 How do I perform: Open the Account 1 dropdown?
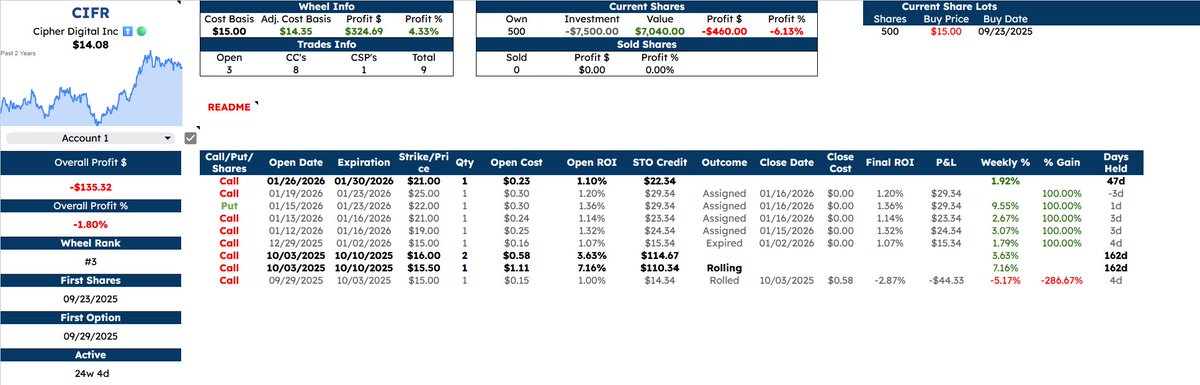point(90,138)
